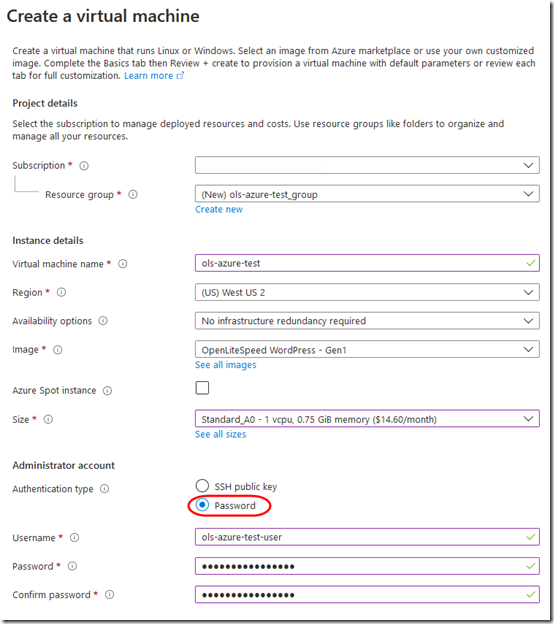Viewport: 554px width, 624px height.
Task: Select the Password authentication option
Action: tap(202, 505)
